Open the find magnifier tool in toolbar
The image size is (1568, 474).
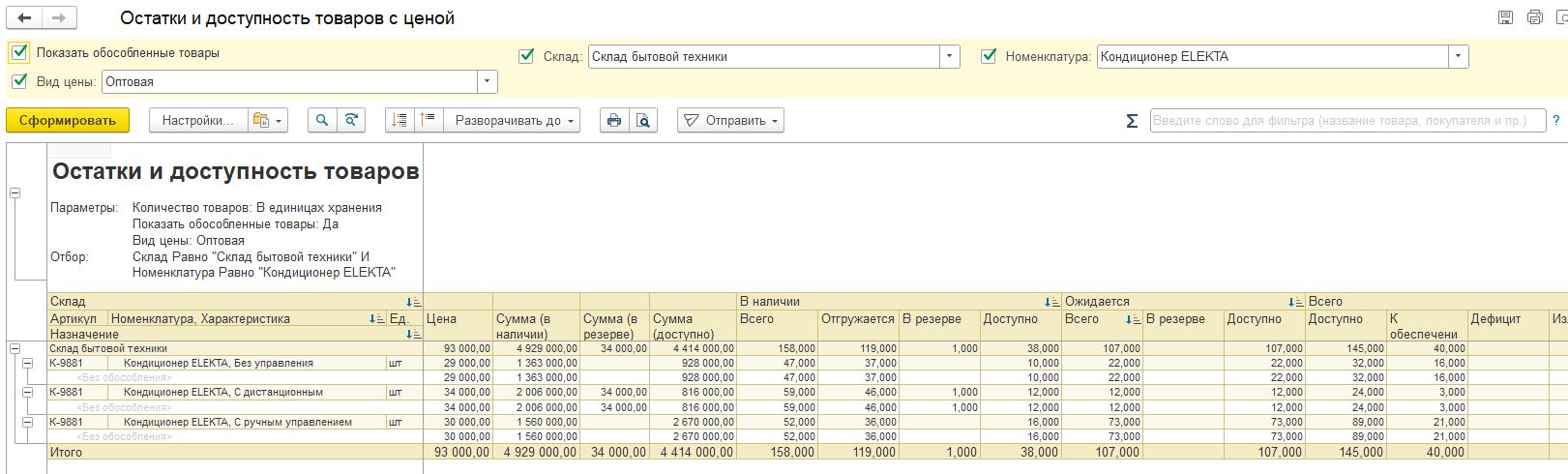click(322, 121)
